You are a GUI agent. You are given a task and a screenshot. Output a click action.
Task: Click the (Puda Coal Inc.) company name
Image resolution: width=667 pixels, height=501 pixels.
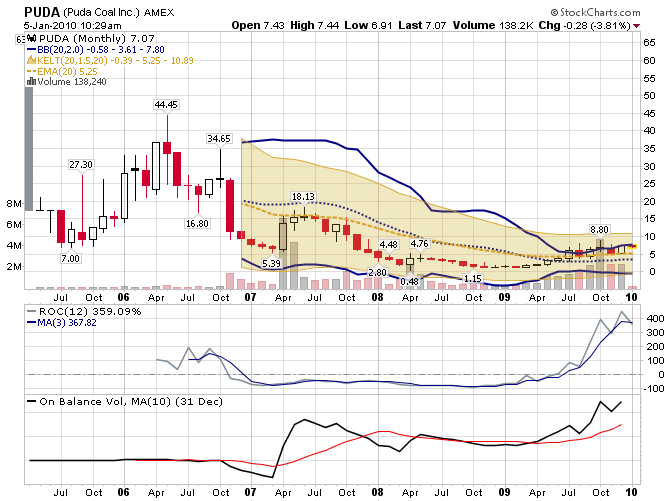click(x=102, y=13)
